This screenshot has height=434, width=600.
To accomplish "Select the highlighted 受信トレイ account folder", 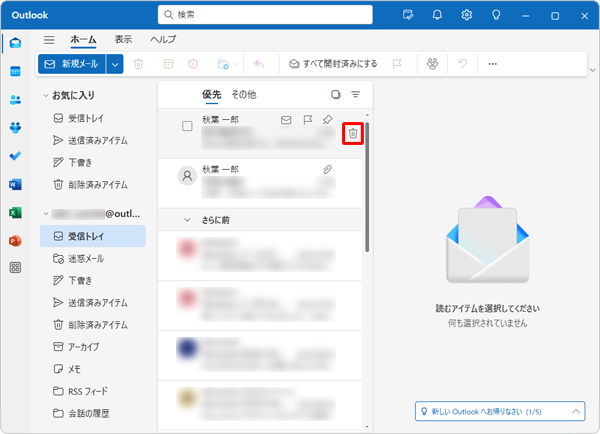I will [x=93, y=236].
